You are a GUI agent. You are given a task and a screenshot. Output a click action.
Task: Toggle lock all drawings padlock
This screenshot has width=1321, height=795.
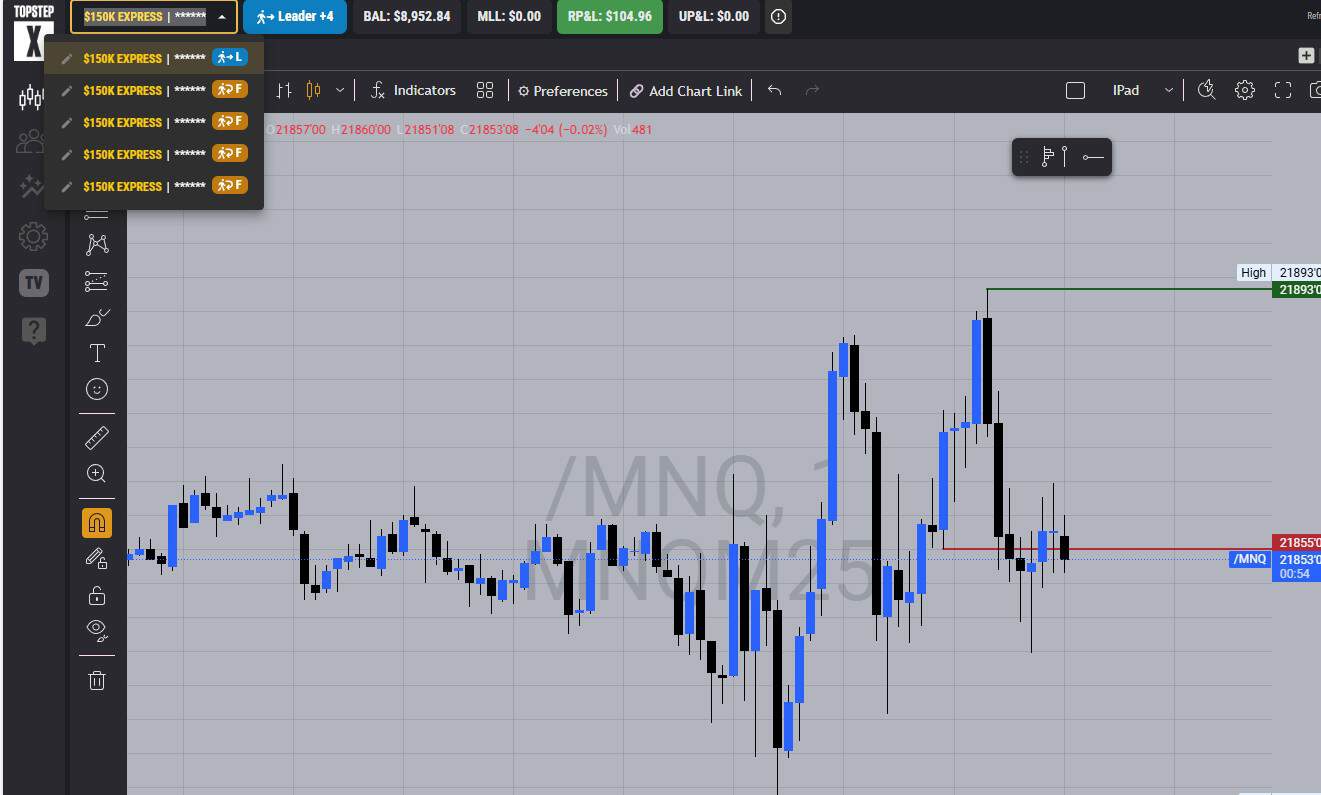click(97, 595)
